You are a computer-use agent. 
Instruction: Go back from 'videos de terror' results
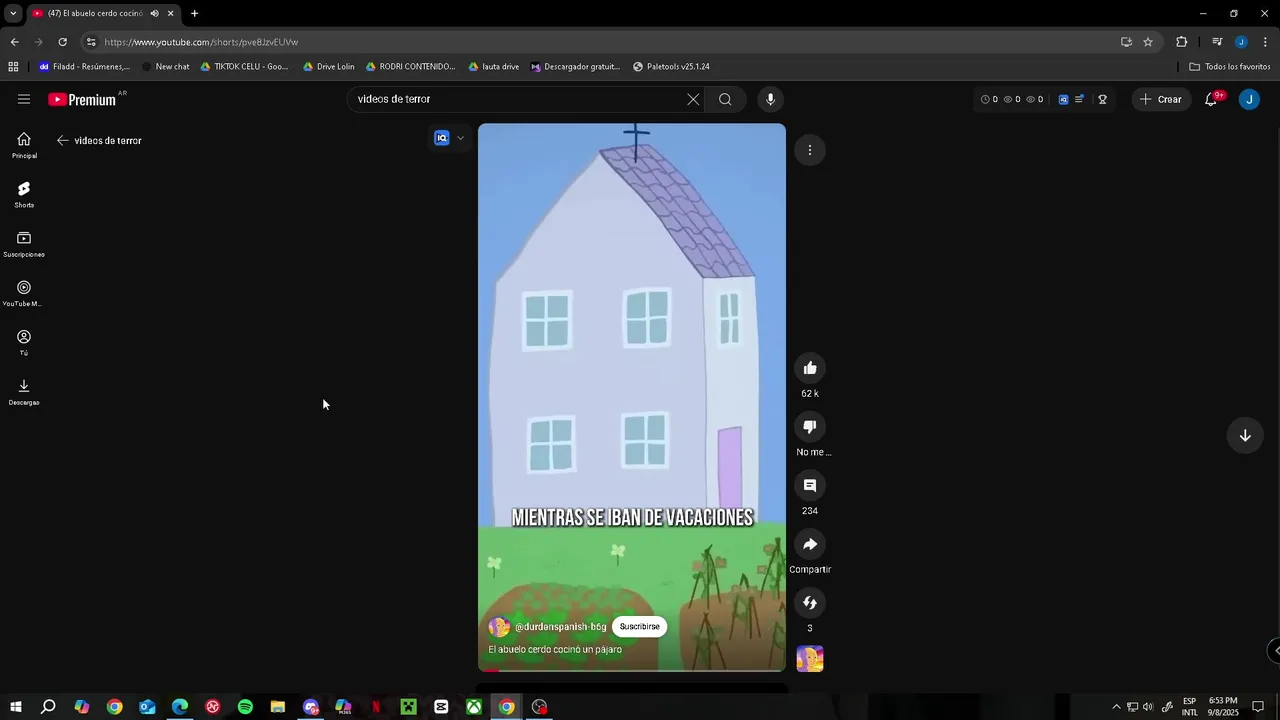tap(63, 141)
